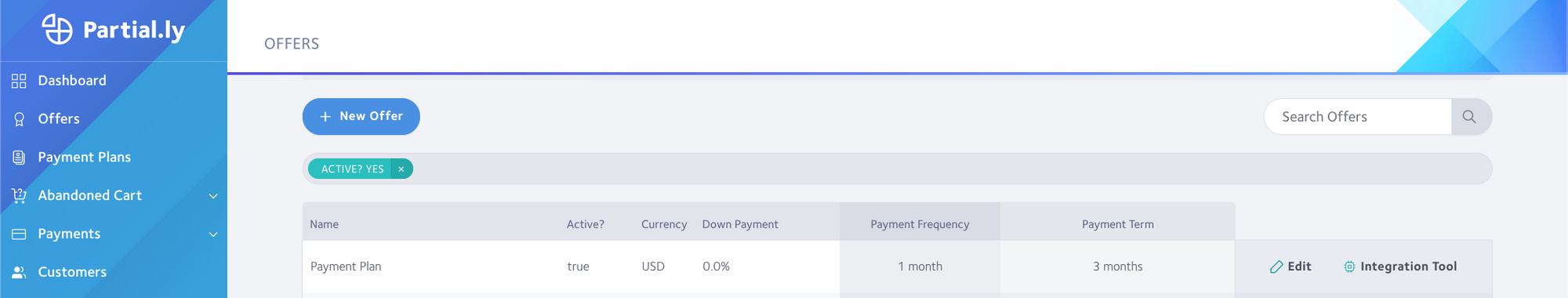Click the Payment Plans document icon
The width and height of the screenshot is (1568, 298).
click(x=19, y=158)
